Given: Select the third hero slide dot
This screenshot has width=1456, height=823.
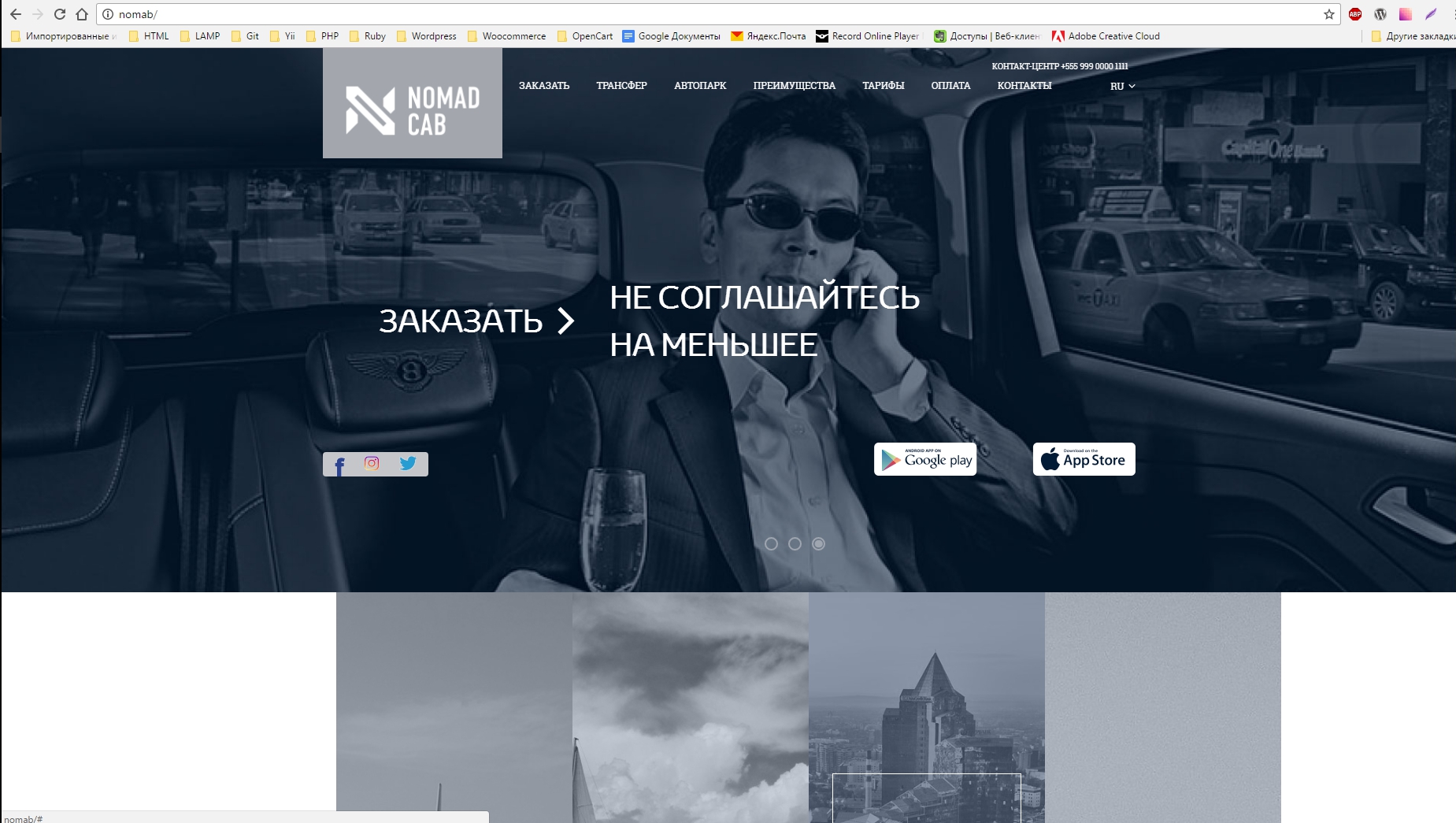Looking at the screenshot, I should 819,544.
